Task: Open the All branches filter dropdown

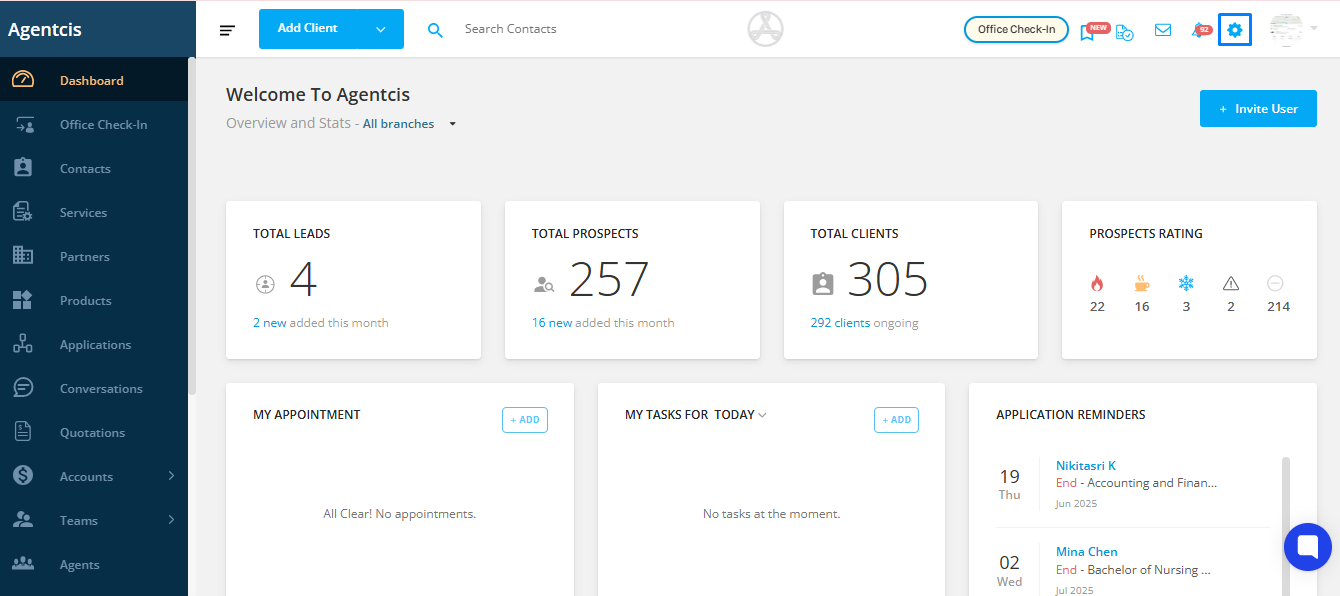Action: [x=409, y=124]
